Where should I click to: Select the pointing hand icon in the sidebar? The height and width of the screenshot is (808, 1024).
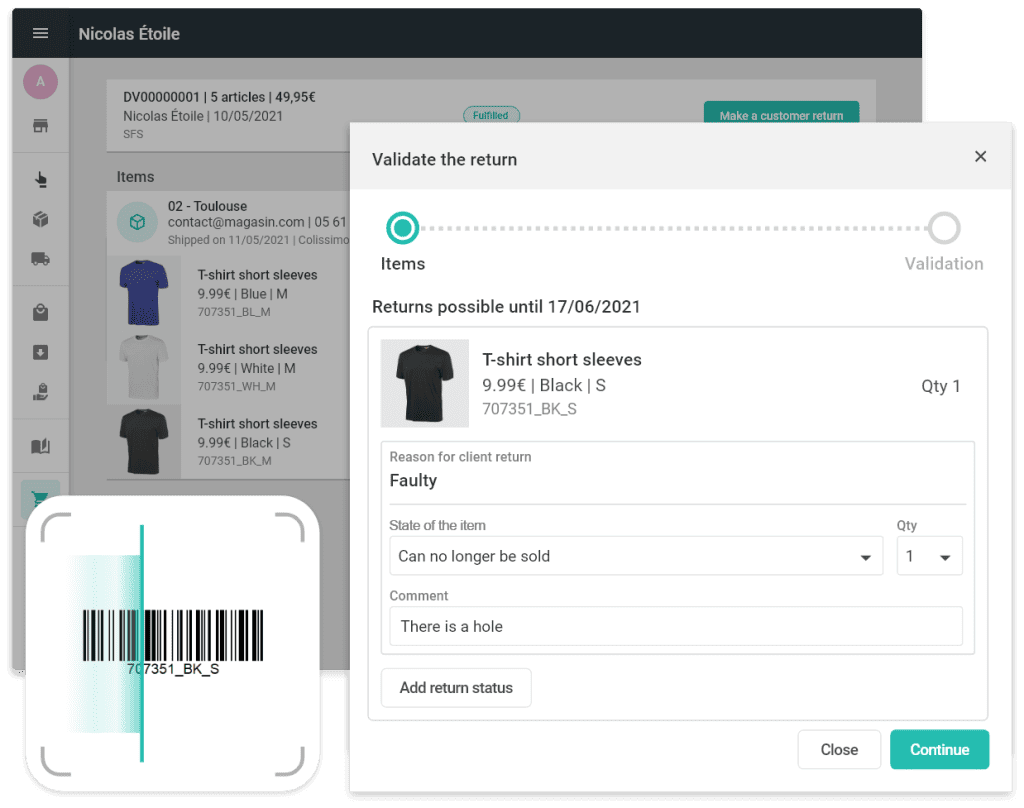click(x=40, y=180)
